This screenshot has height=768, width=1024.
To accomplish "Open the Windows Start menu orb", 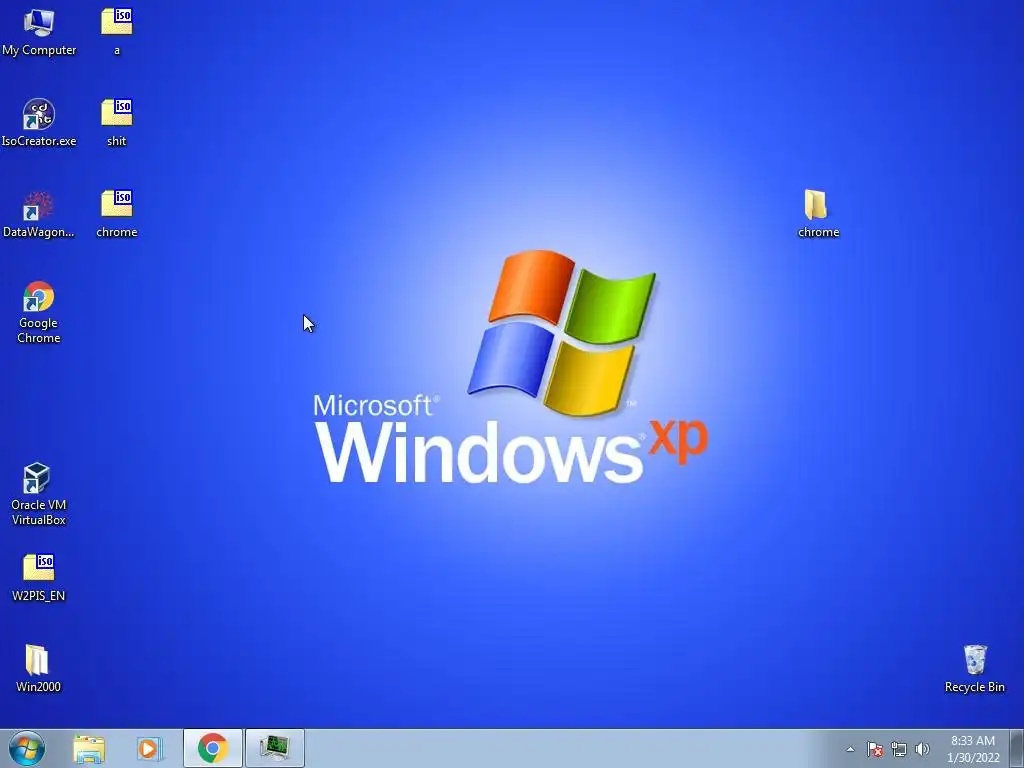I will click(27, 748).
